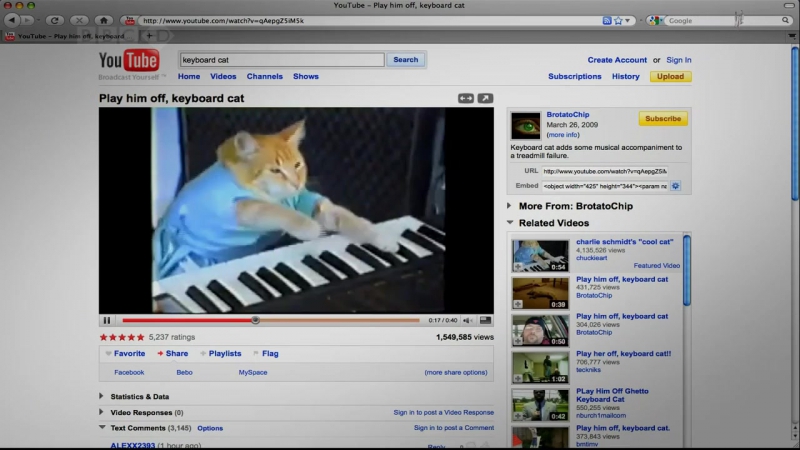
Task: Pause the keyboard cat video
Action: click(x=107, y=320)
